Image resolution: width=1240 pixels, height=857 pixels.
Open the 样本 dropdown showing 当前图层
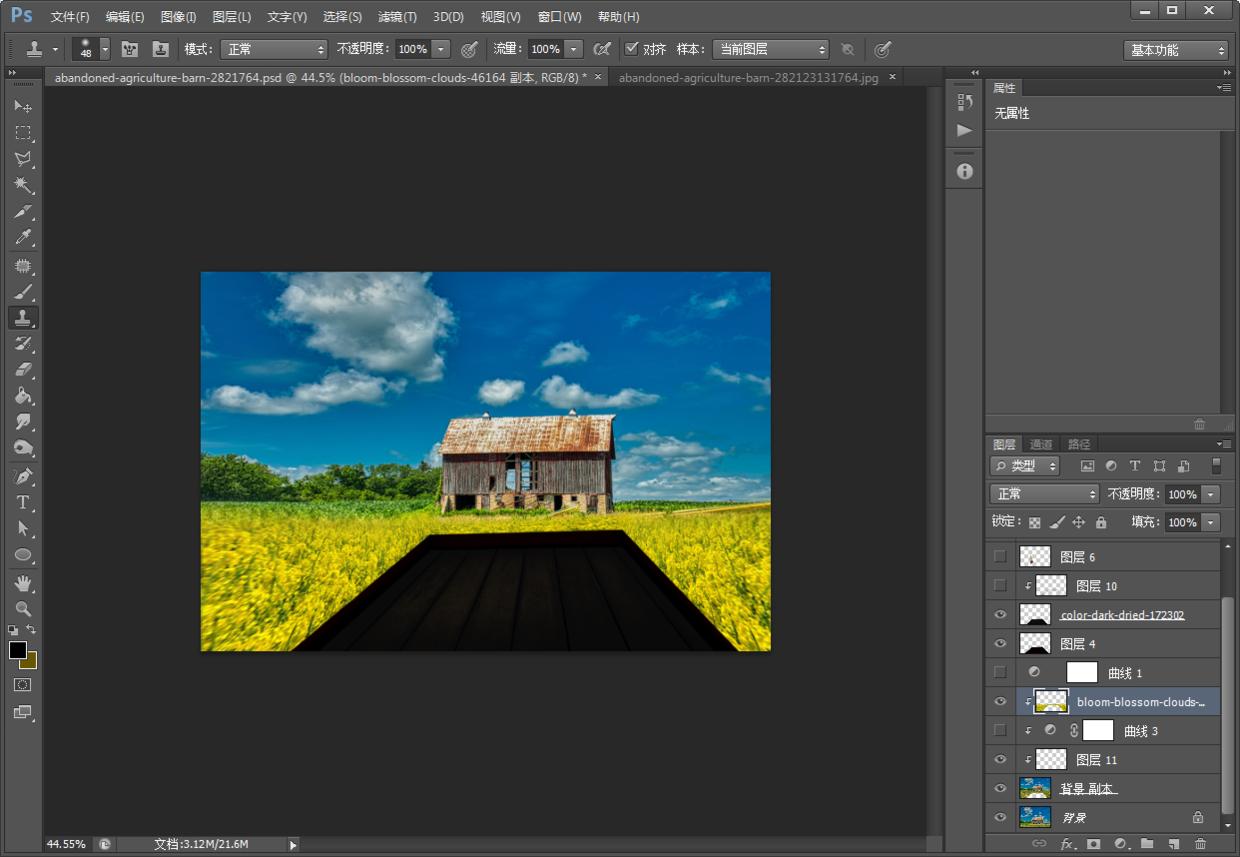click(x=770, y=49)
